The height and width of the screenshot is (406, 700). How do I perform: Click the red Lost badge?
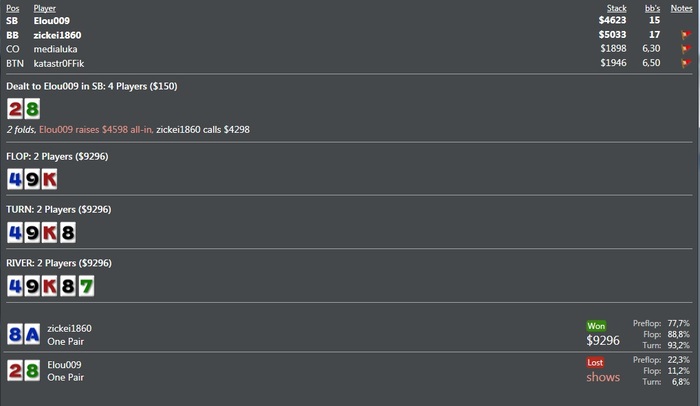[x=595, y=362]
